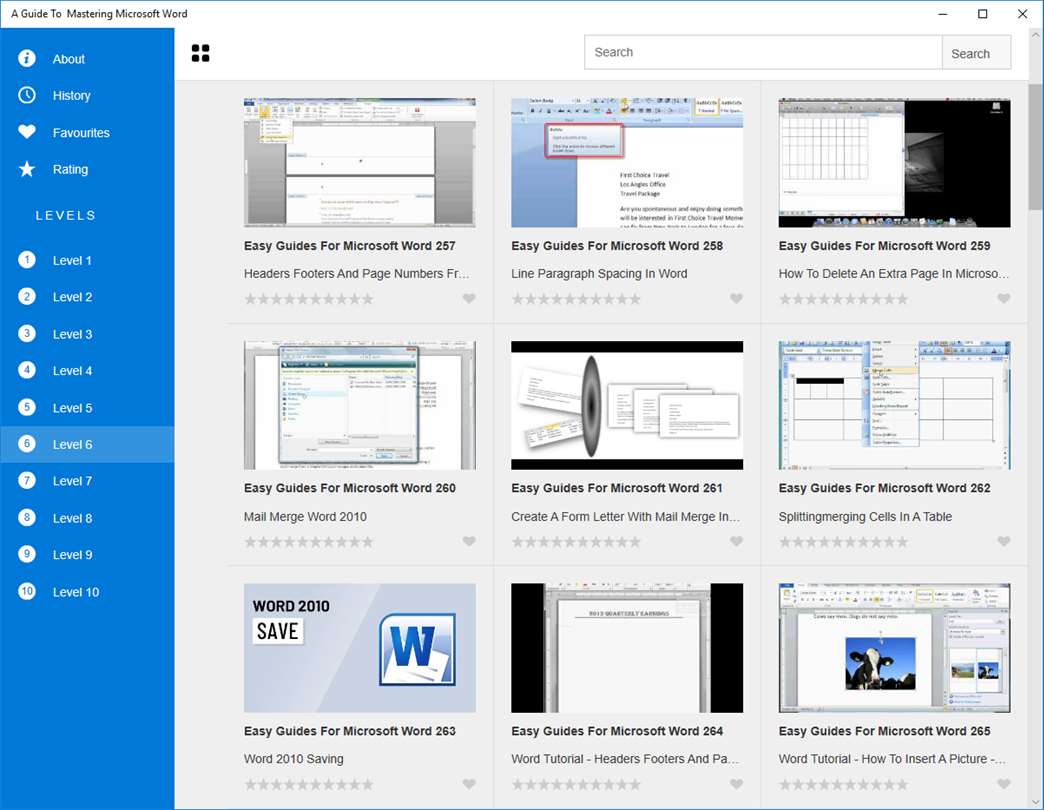Open the cow picture tutorial thumbnail

894,648
